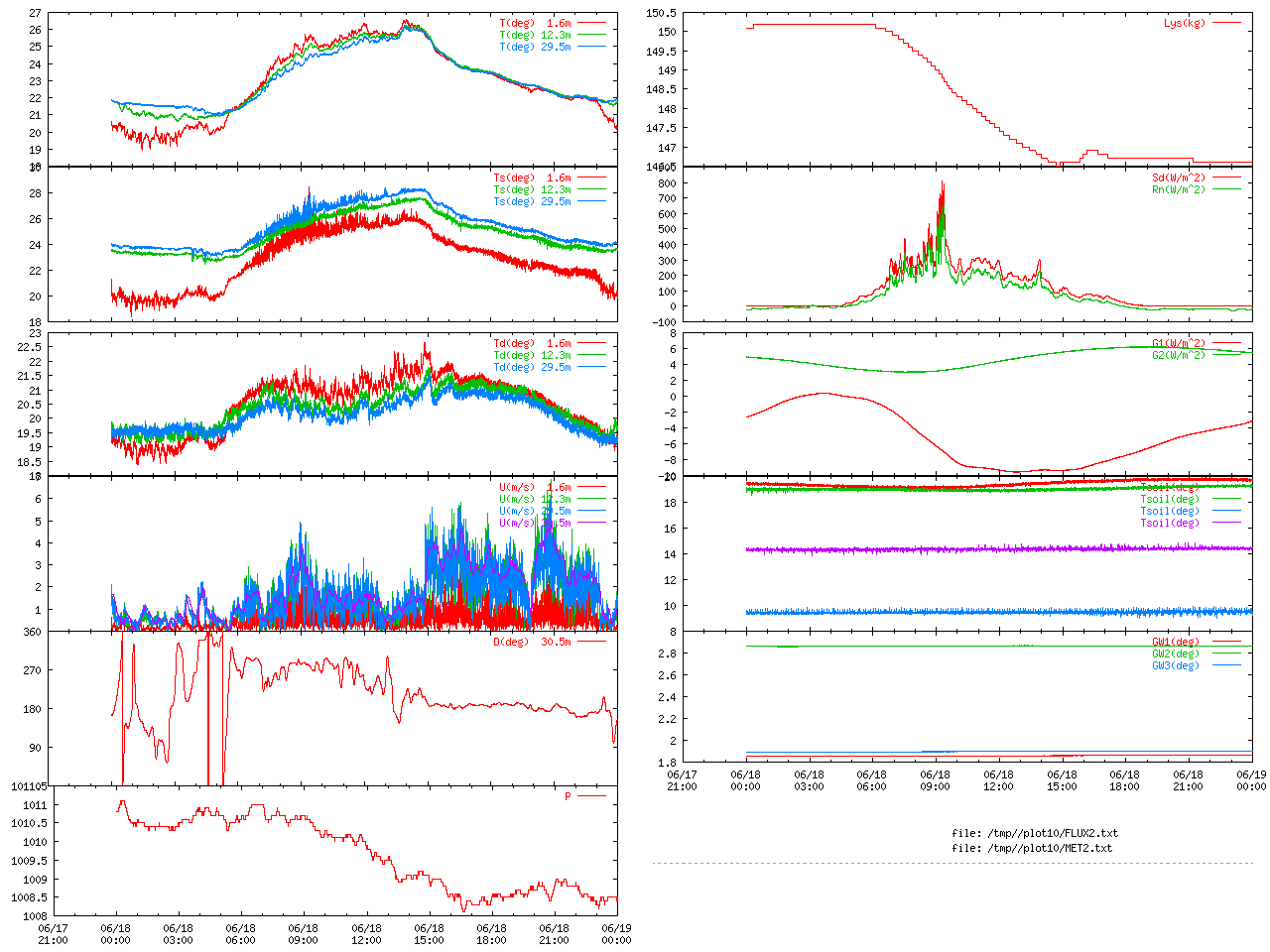Select the 1008.5 pressure axis value
The image size is (1270, 952).
point(32,898)
